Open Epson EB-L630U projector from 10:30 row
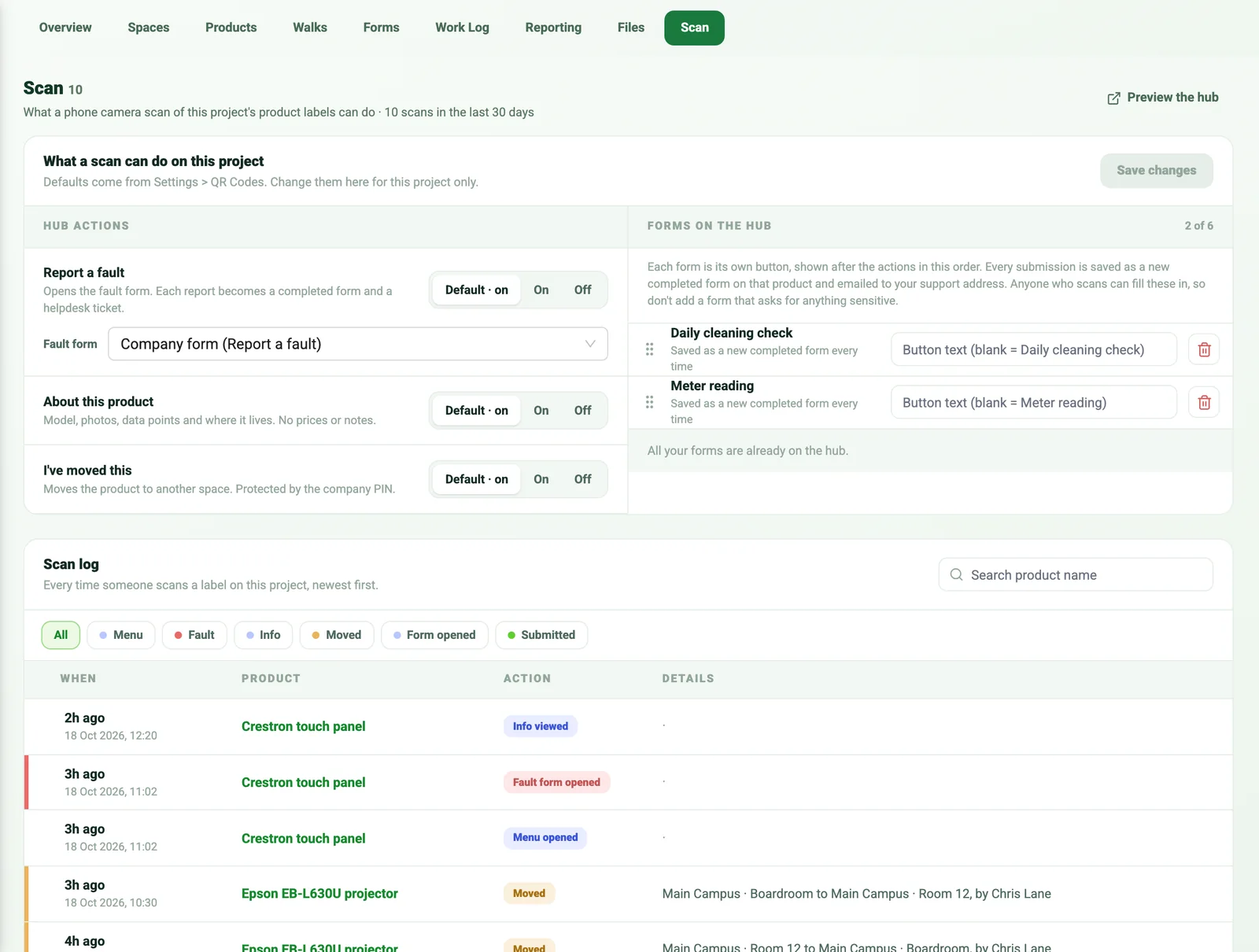This screenshot has width=1259, height=952. click(319, 894)
